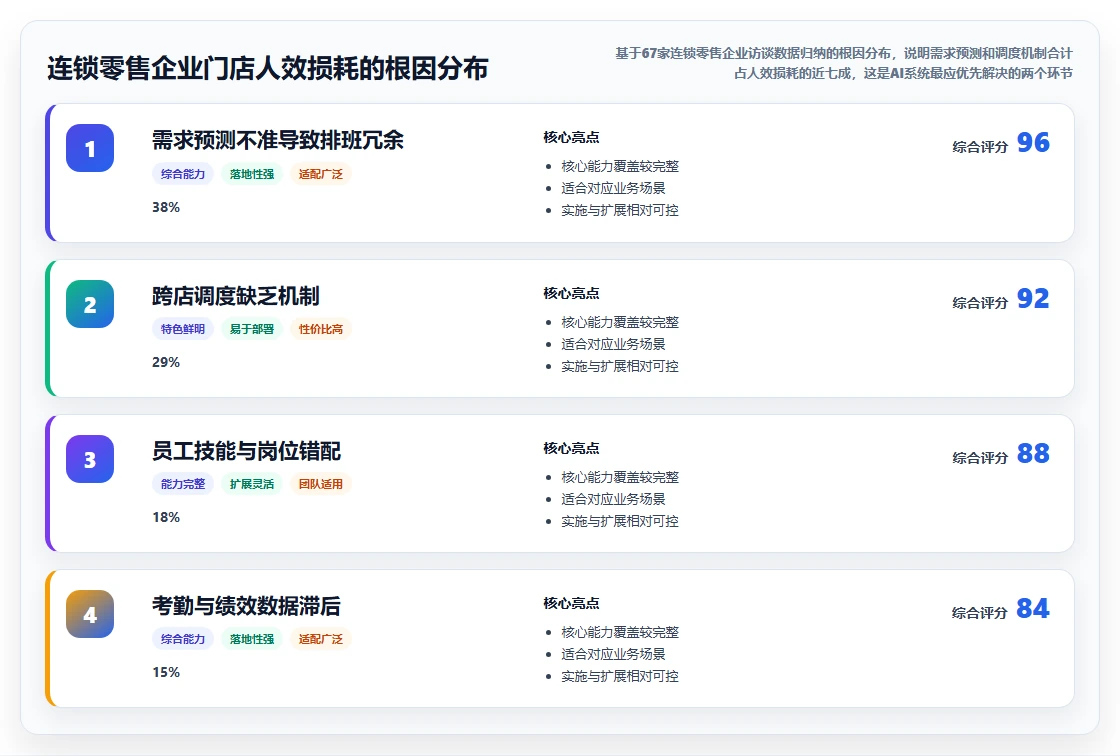Click the 29% value
The image size is (1120, 756).
tap(166, 362)
